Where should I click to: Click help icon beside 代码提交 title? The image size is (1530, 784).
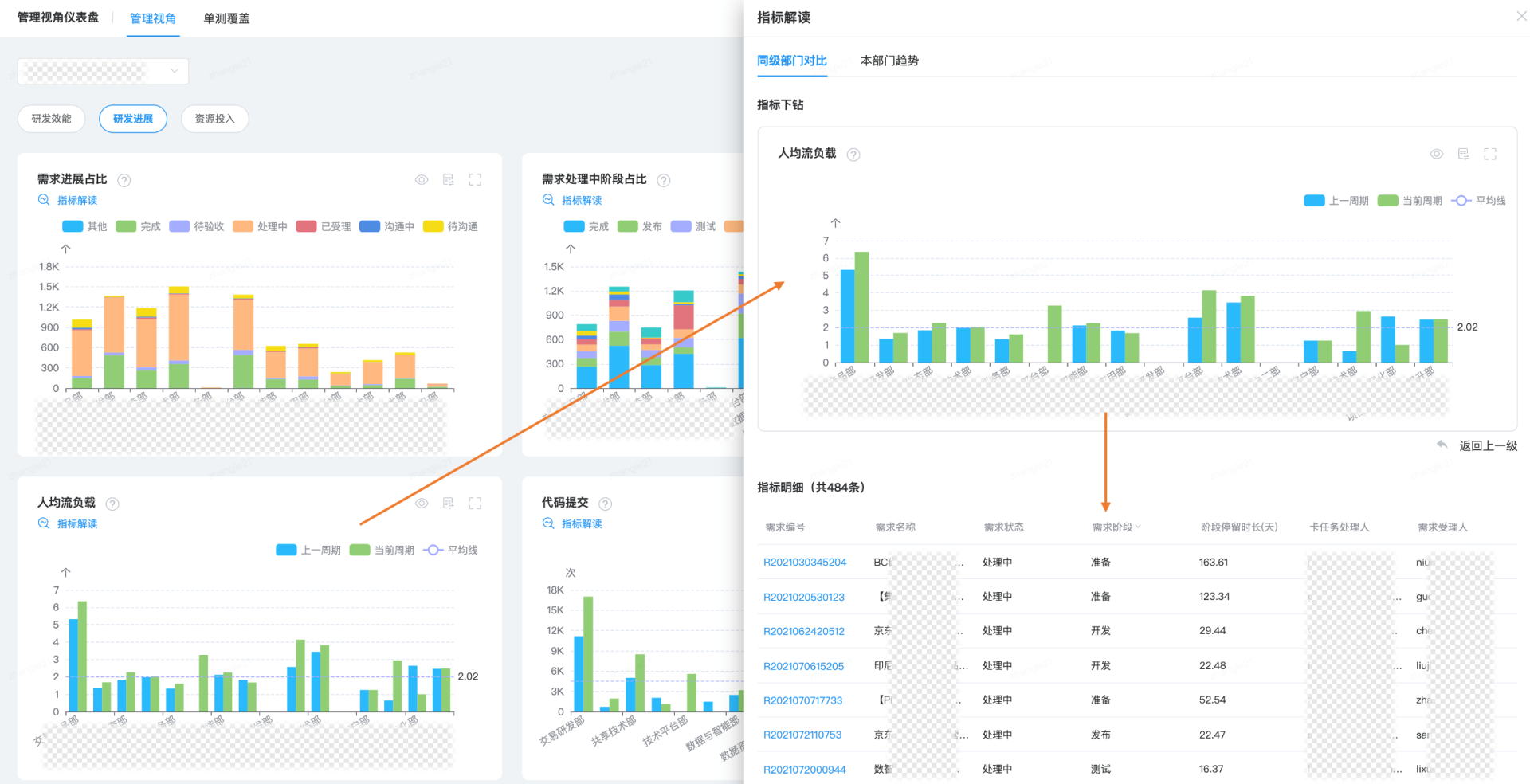606,504
